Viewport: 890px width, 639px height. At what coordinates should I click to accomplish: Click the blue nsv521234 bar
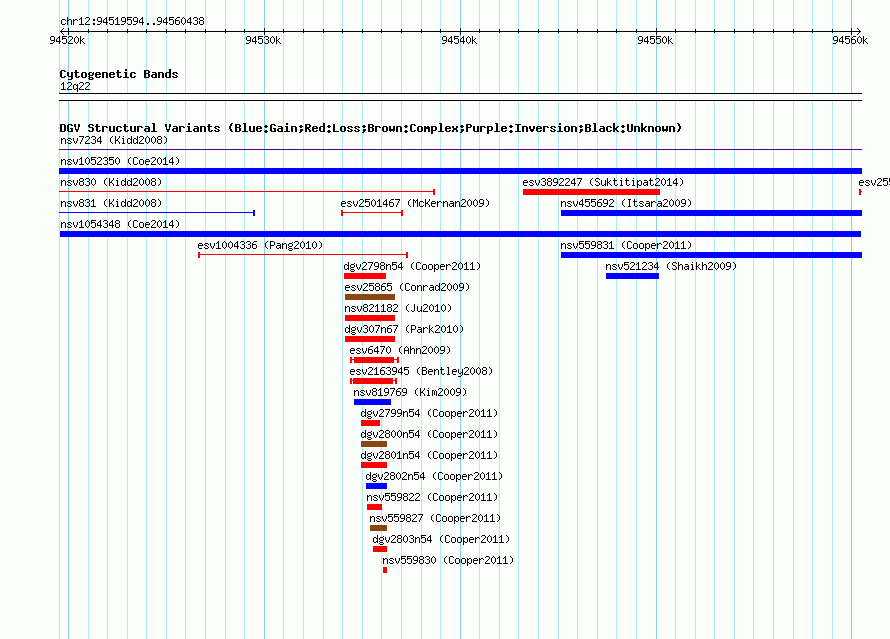(x=632, y=276)
